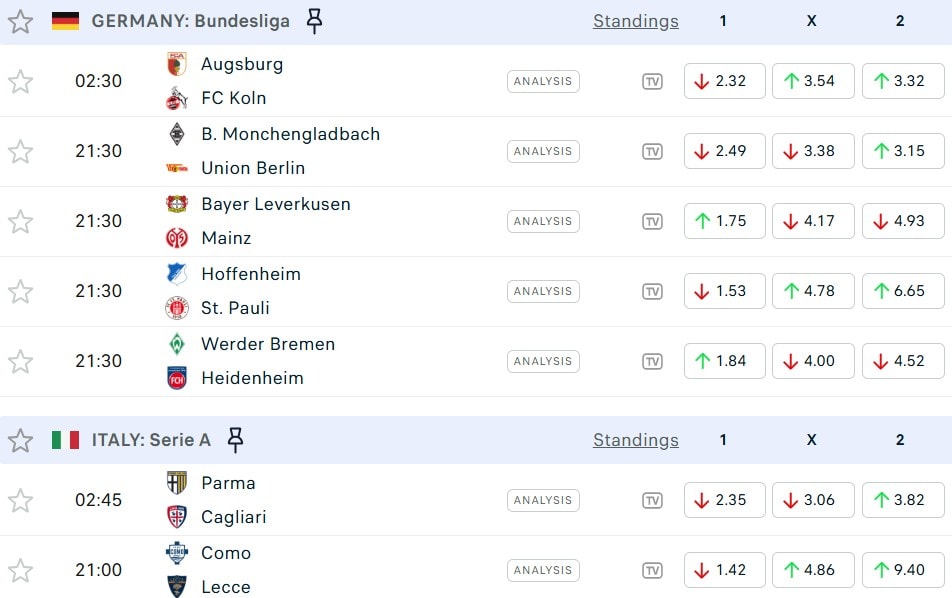Click TV icon for Augsburg match
This screenshot has width=952, height=598.
(x=652, y=81)
